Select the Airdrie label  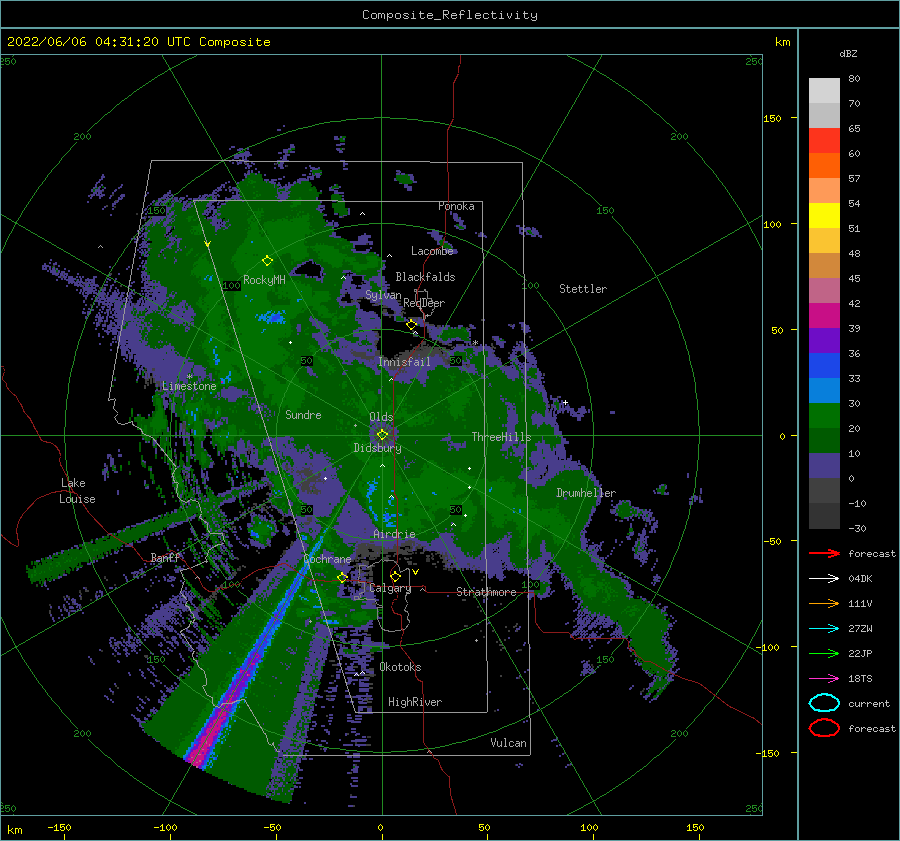[x=394, y=534]
